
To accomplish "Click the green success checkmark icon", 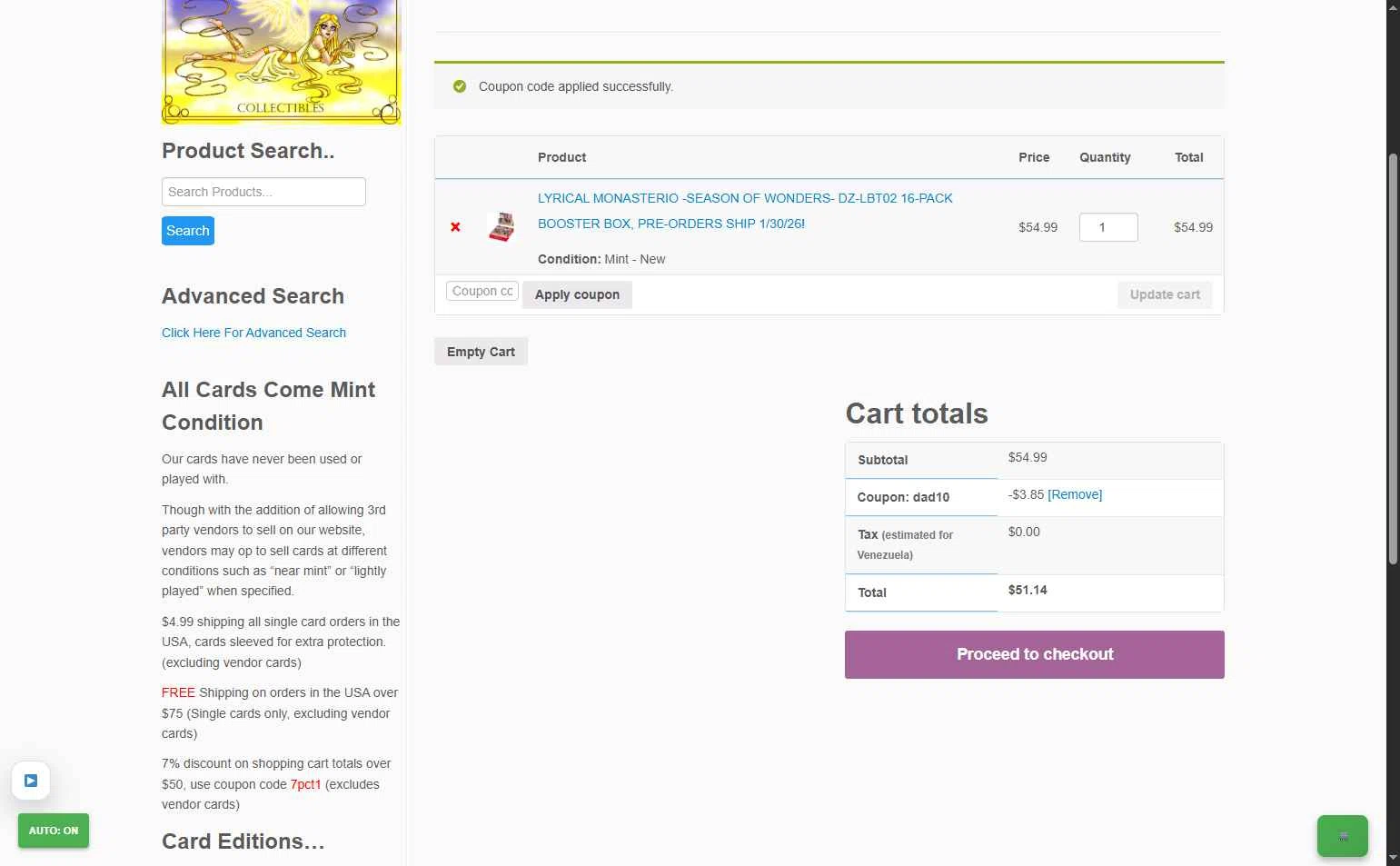I will pyautogui.click(x=460, y=86).
